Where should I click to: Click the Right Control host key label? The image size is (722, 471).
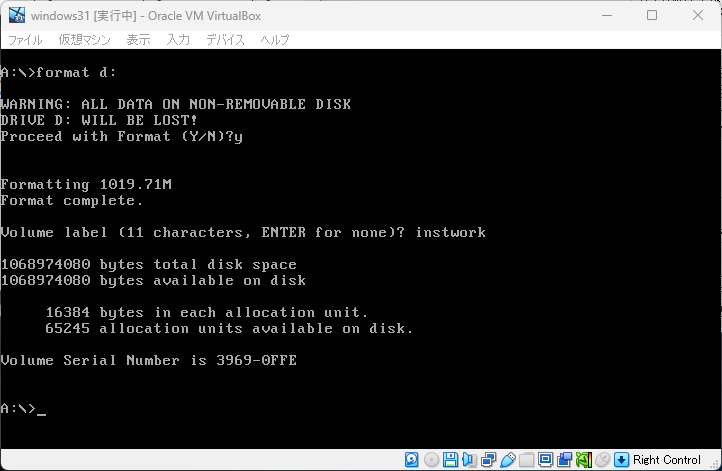[667, 459]
